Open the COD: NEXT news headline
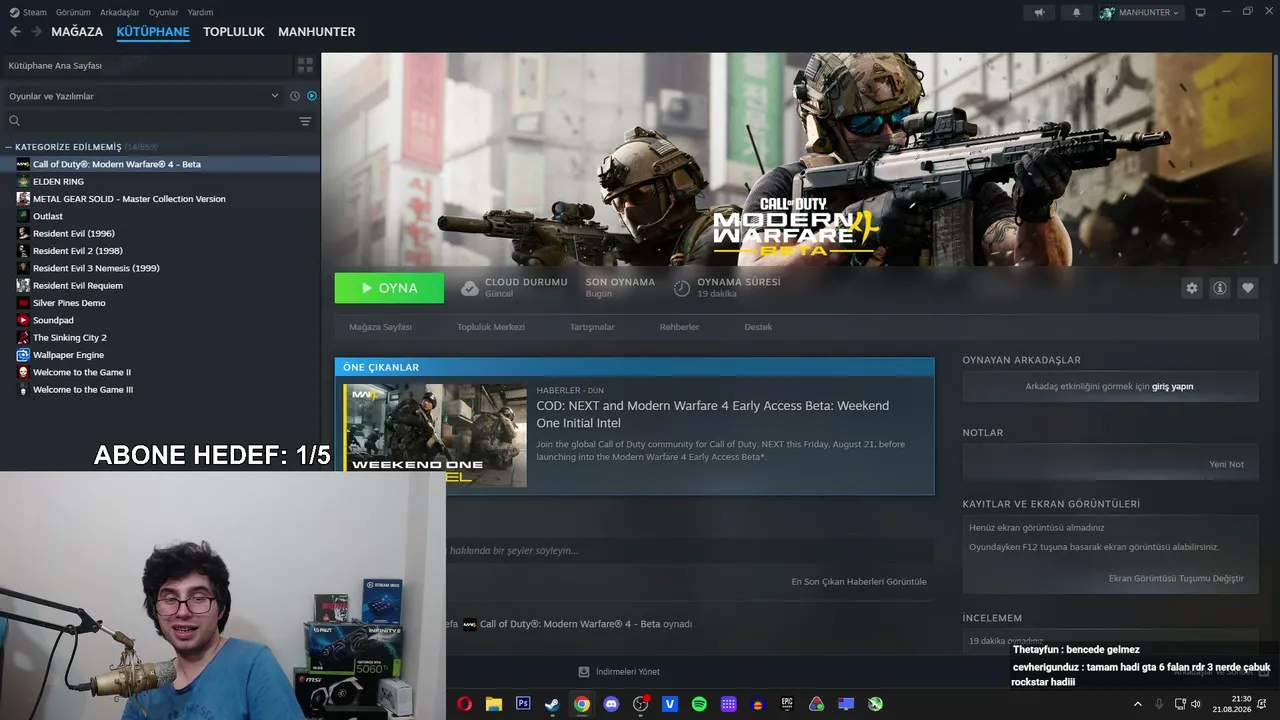This screenshot has height=720, width=1280. tap(712, 414)
